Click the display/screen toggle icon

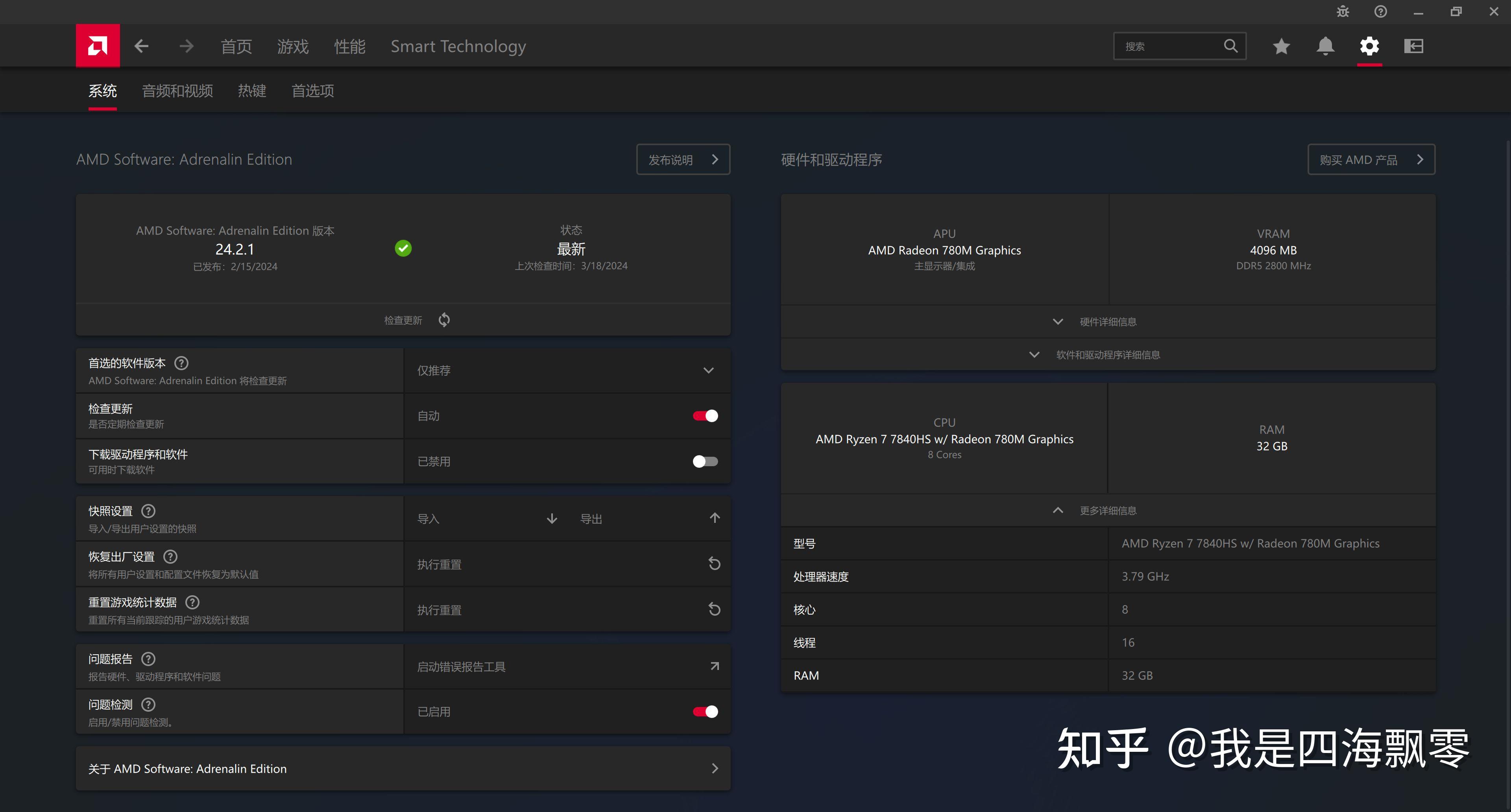[1413, 46]
